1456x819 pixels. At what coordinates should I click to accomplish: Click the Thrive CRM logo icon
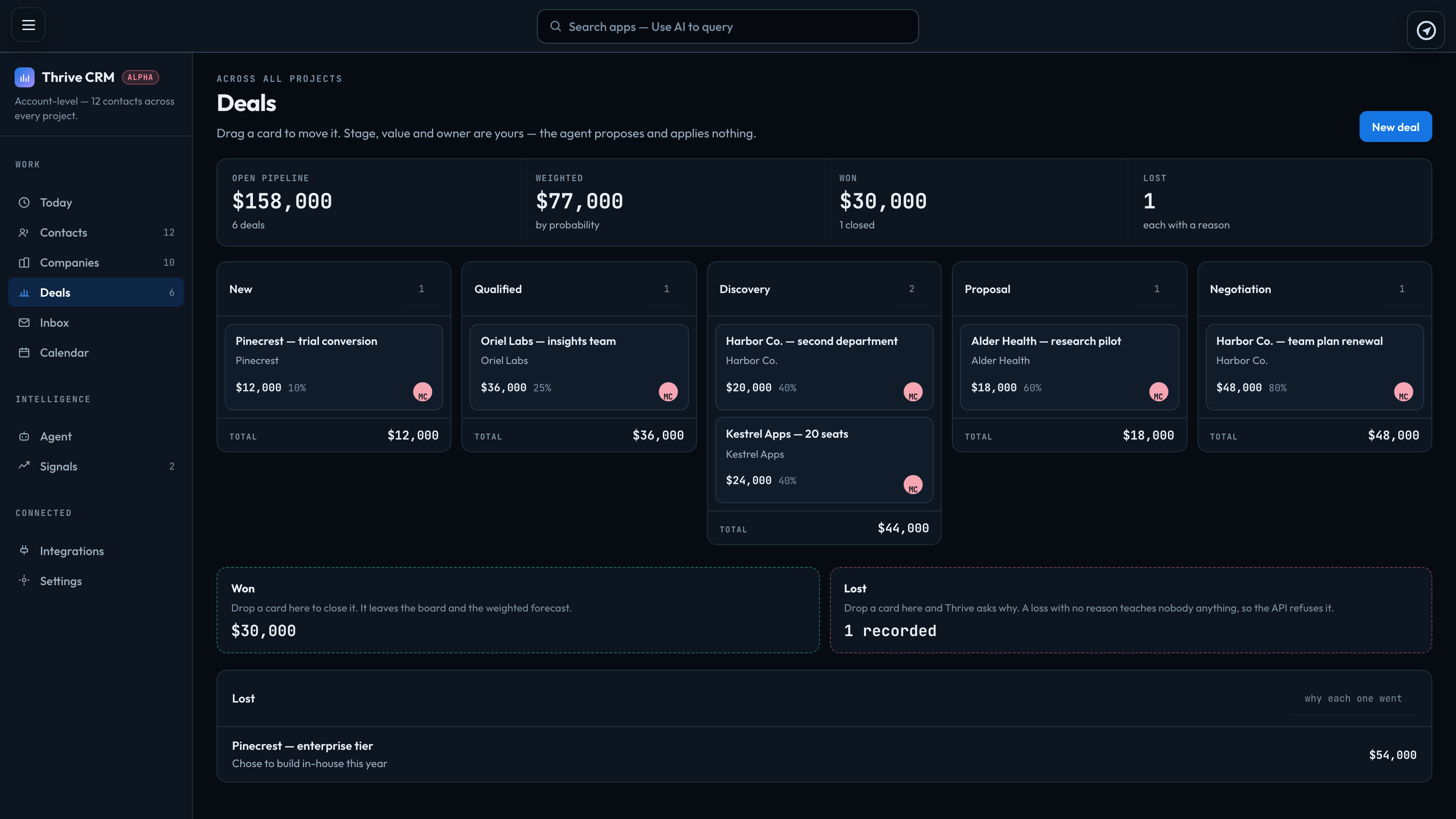click(x=24, y=77)
